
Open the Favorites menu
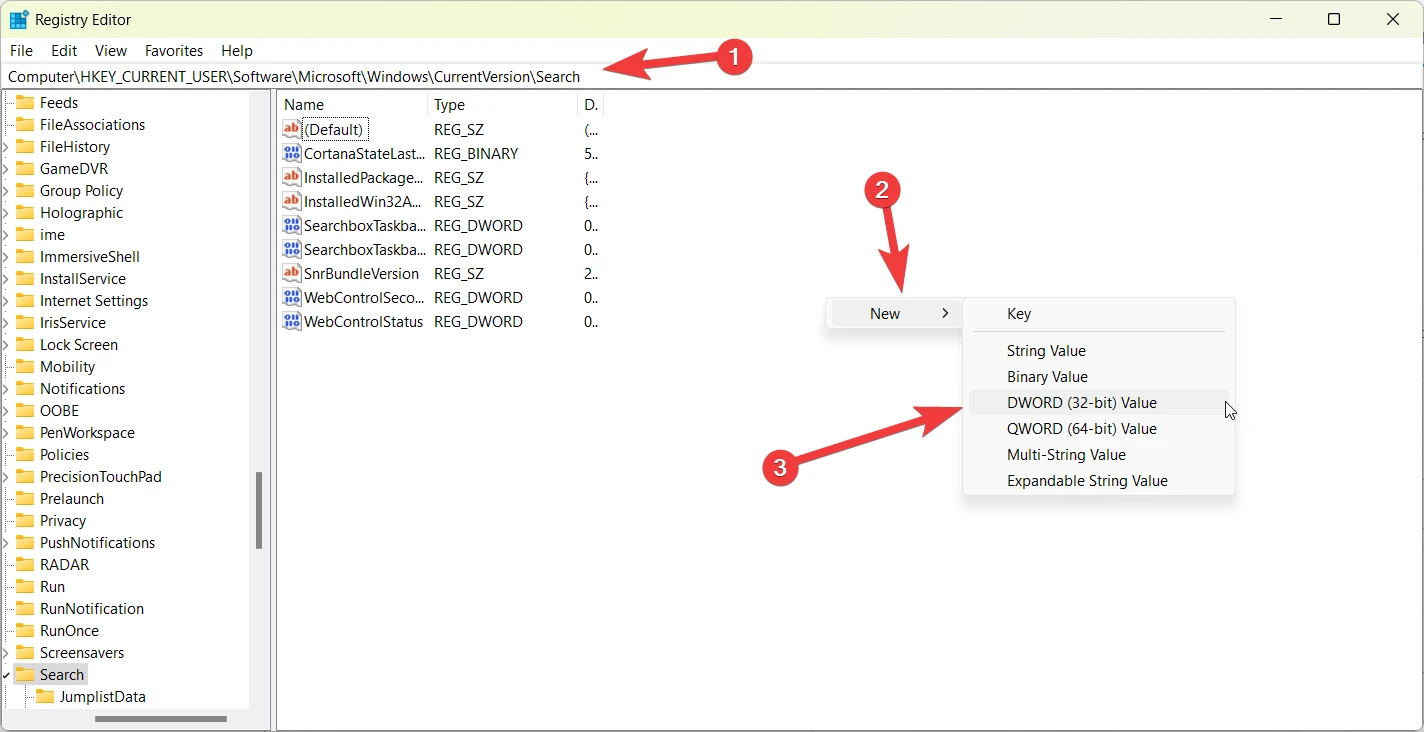pyautogui.click(x=174, y=50)
